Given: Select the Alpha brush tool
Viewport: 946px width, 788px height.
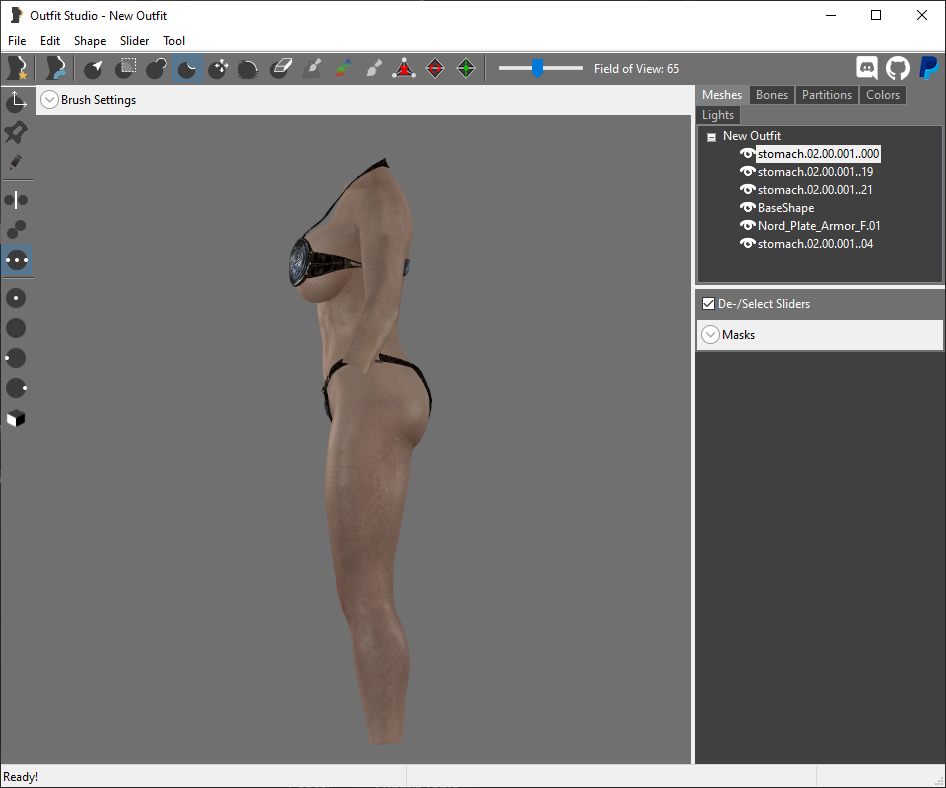Looking at the screenshot, I should click(373, 69).
